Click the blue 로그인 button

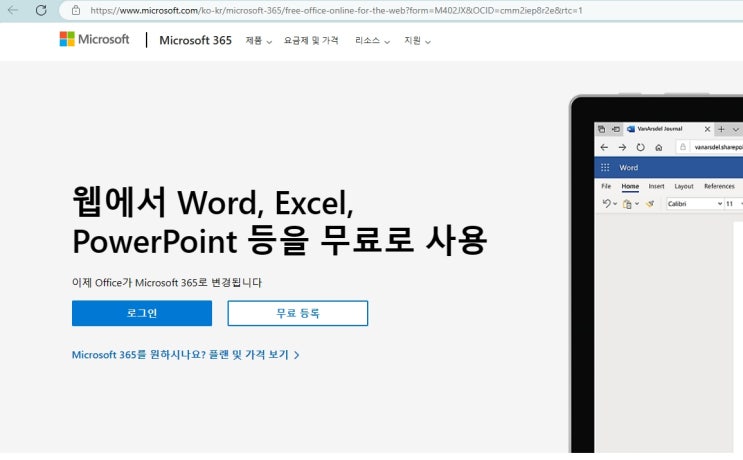click(x=142, y=313)
